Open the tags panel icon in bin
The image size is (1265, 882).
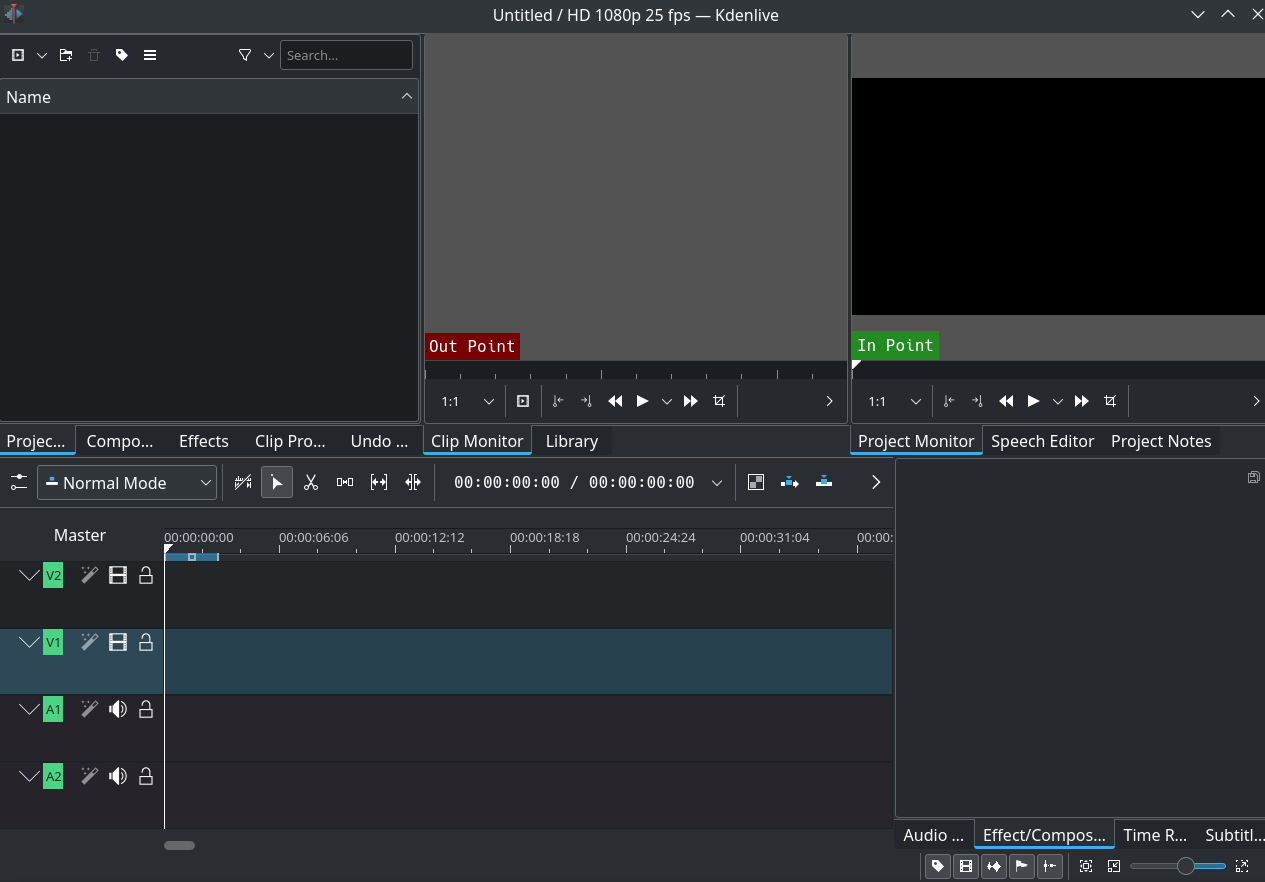point(122,55)
